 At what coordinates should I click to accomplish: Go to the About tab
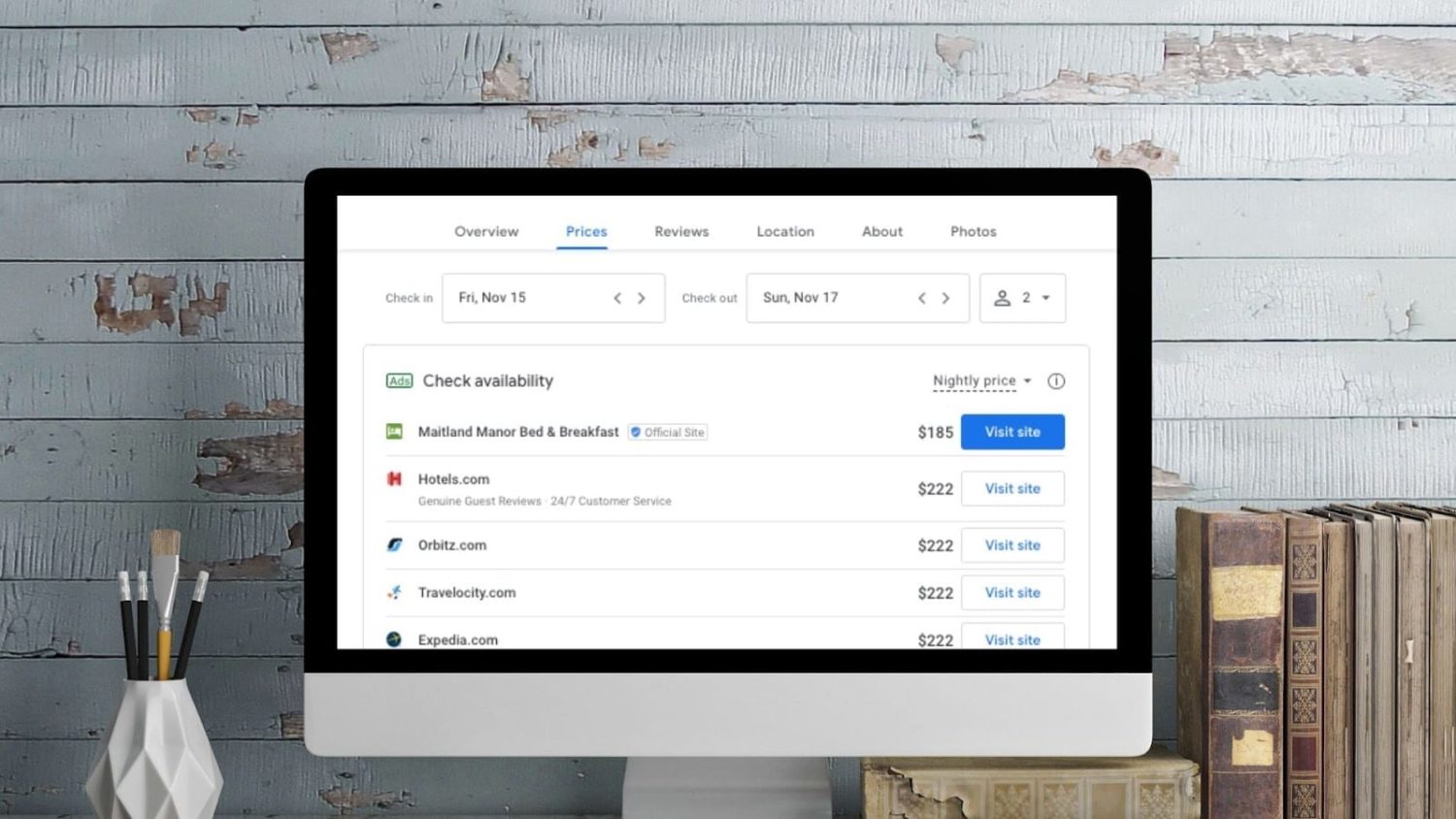click(882, 231)
